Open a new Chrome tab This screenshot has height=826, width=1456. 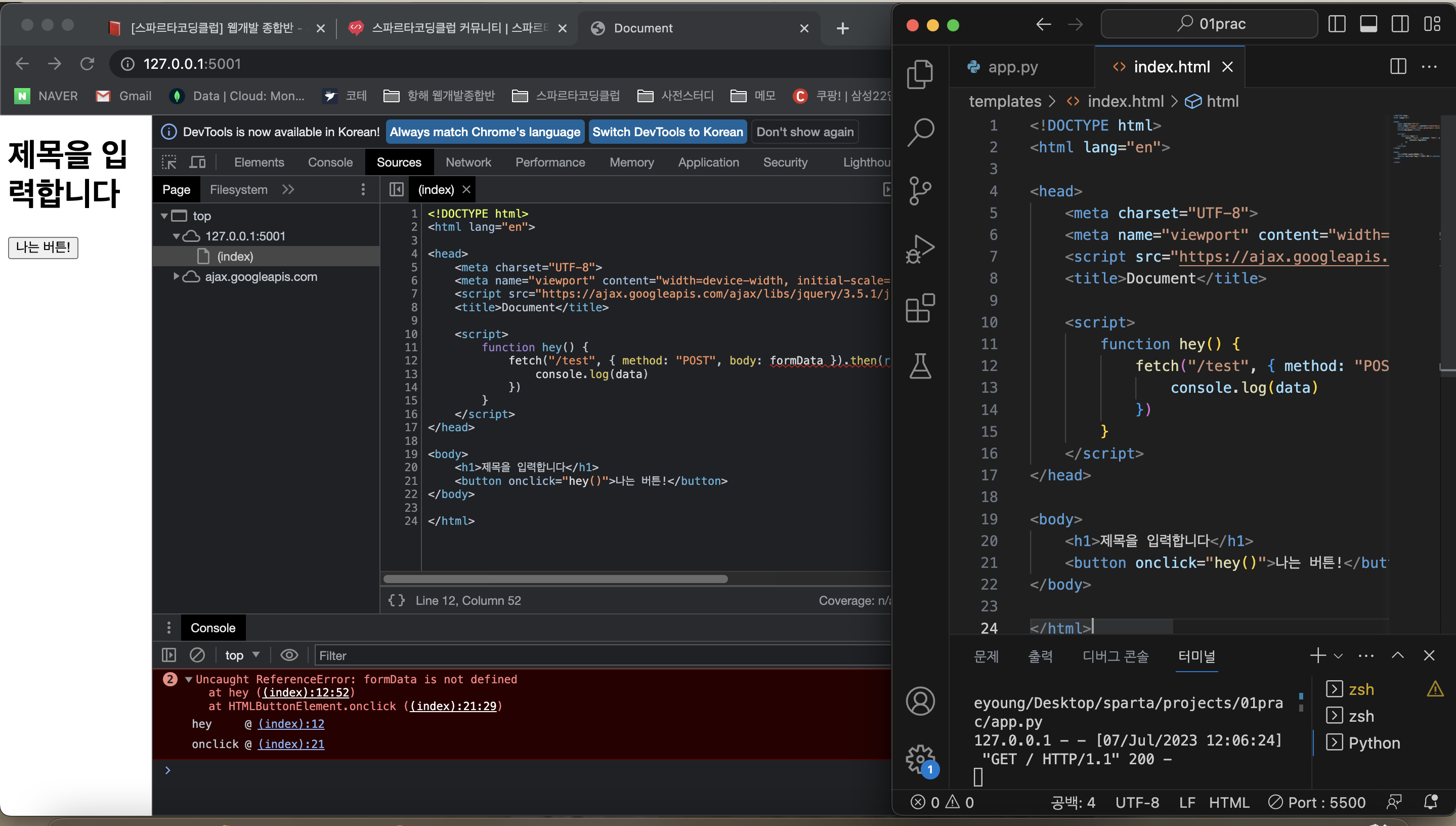(x=842, y=28)
